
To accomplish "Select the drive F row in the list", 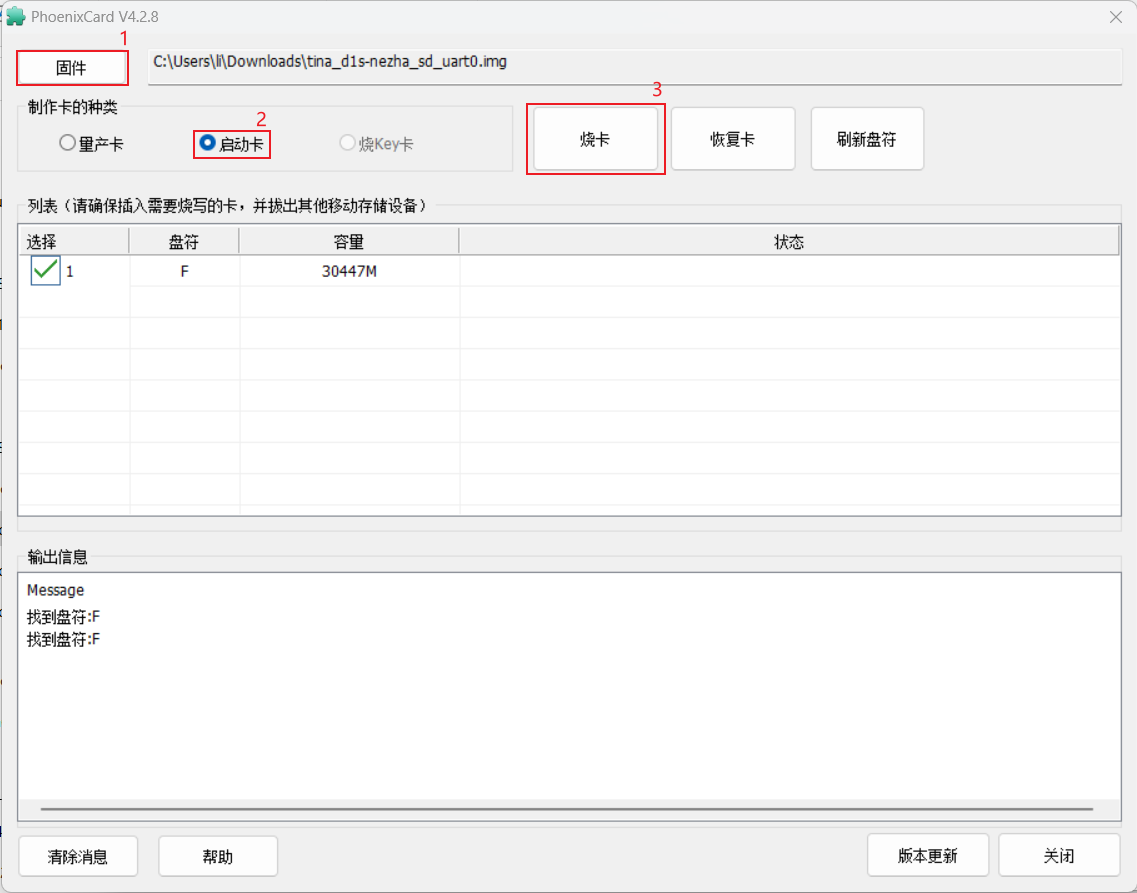I will (350, 270).
